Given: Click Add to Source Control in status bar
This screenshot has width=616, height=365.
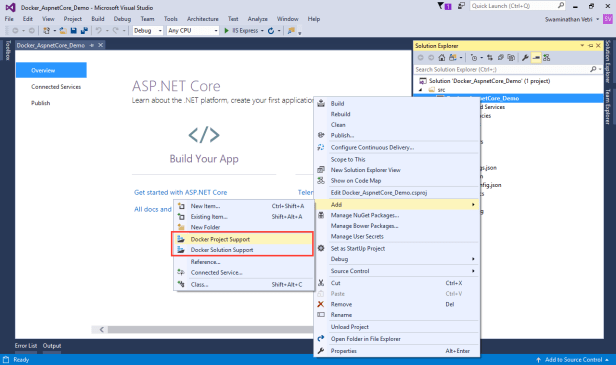Looking at the screenshot, I should (573, 359).
